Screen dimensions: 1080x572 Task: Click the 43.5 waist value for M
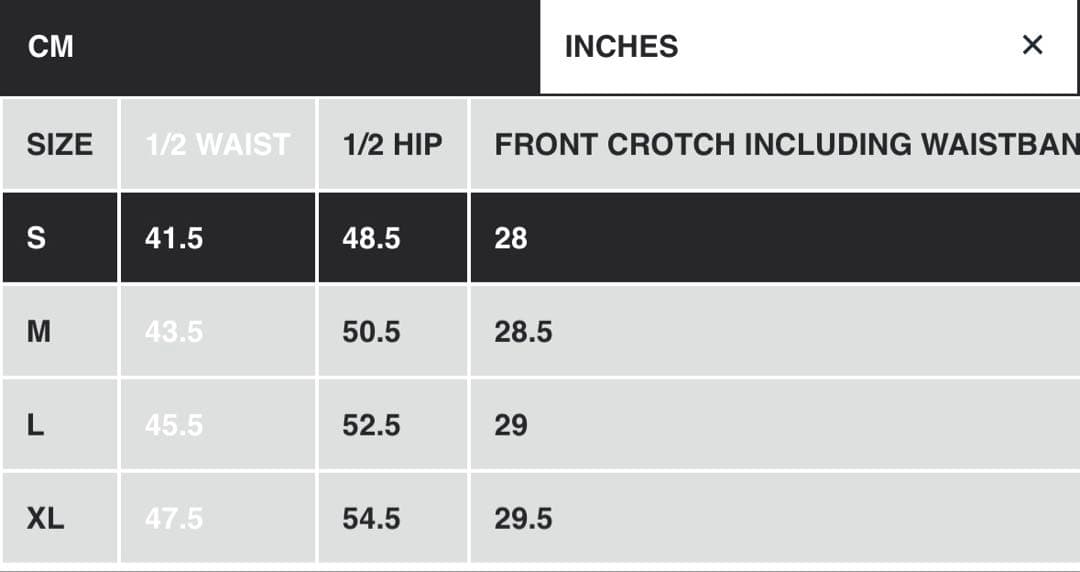click(x=174, y=331)
